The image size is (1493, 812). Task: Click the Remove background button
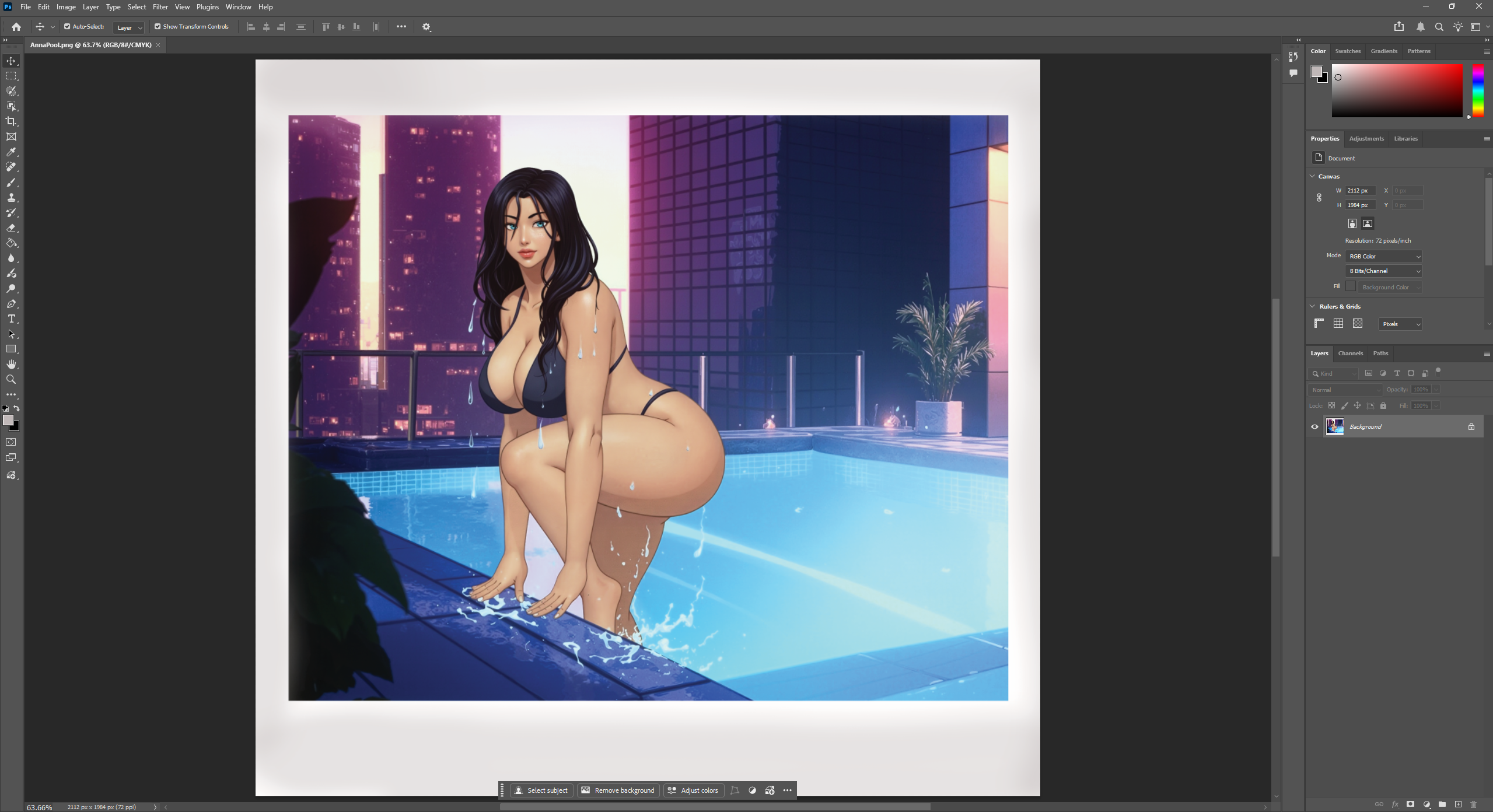[618, 790]
